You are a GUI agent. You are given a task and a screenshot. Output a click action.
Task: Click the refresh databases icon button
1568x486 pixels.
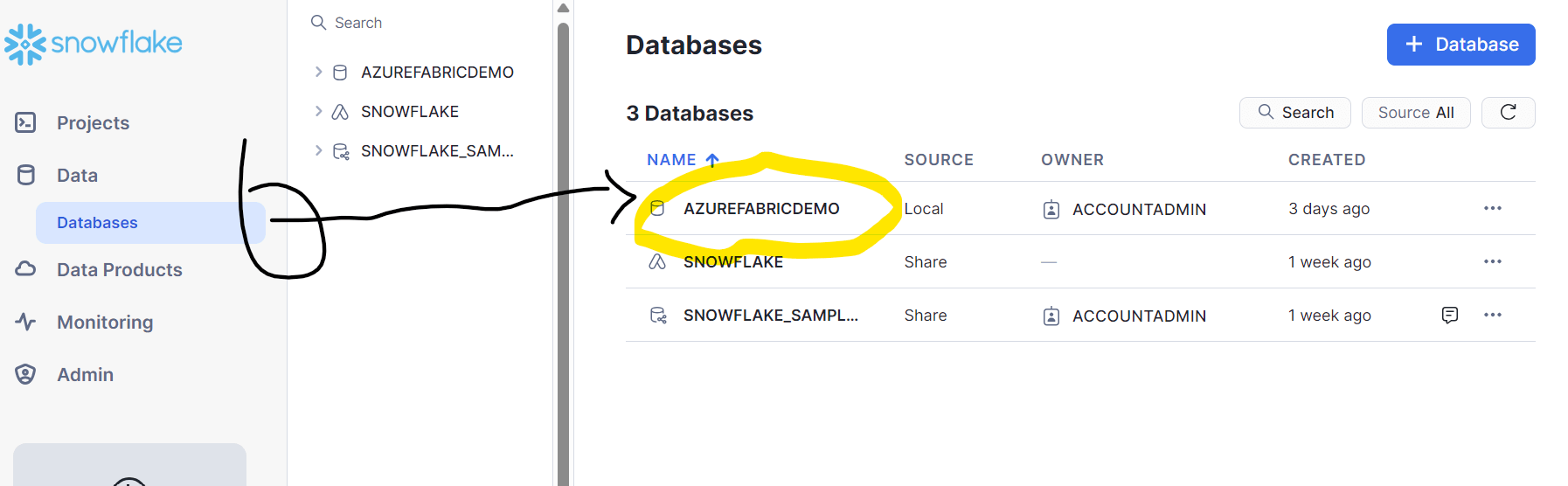pos(1508,113)
